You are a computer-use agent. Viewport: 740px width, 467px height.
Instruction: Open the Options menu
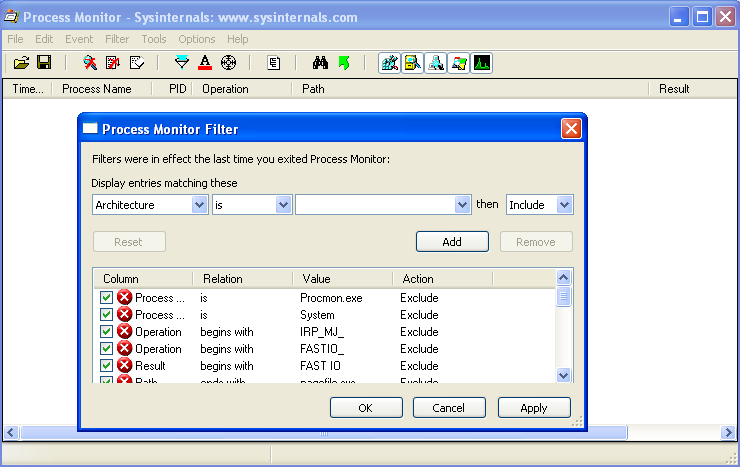pyautogui.click(x=196, y=39)
